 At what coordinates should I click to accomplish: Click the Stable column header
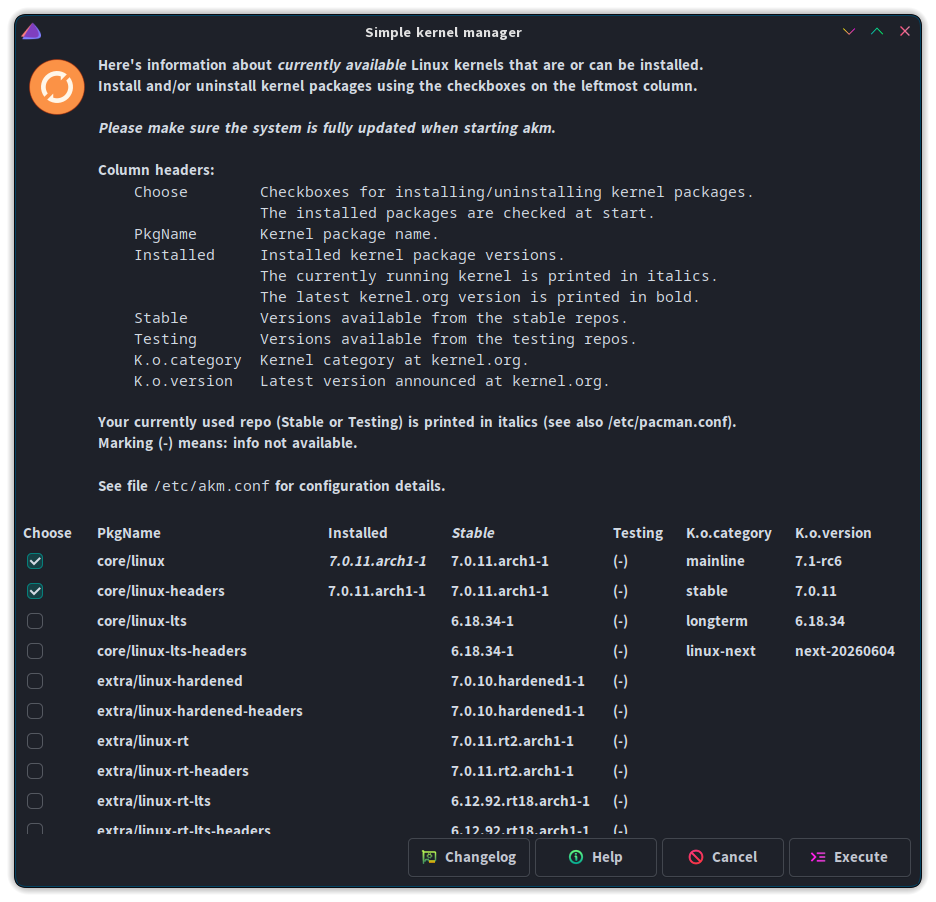click(473, 533)
